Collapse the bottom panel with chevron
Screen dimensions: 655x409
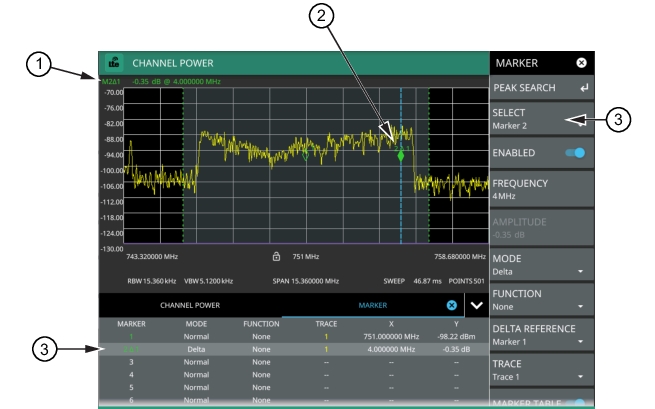click(x=476, y=304)
